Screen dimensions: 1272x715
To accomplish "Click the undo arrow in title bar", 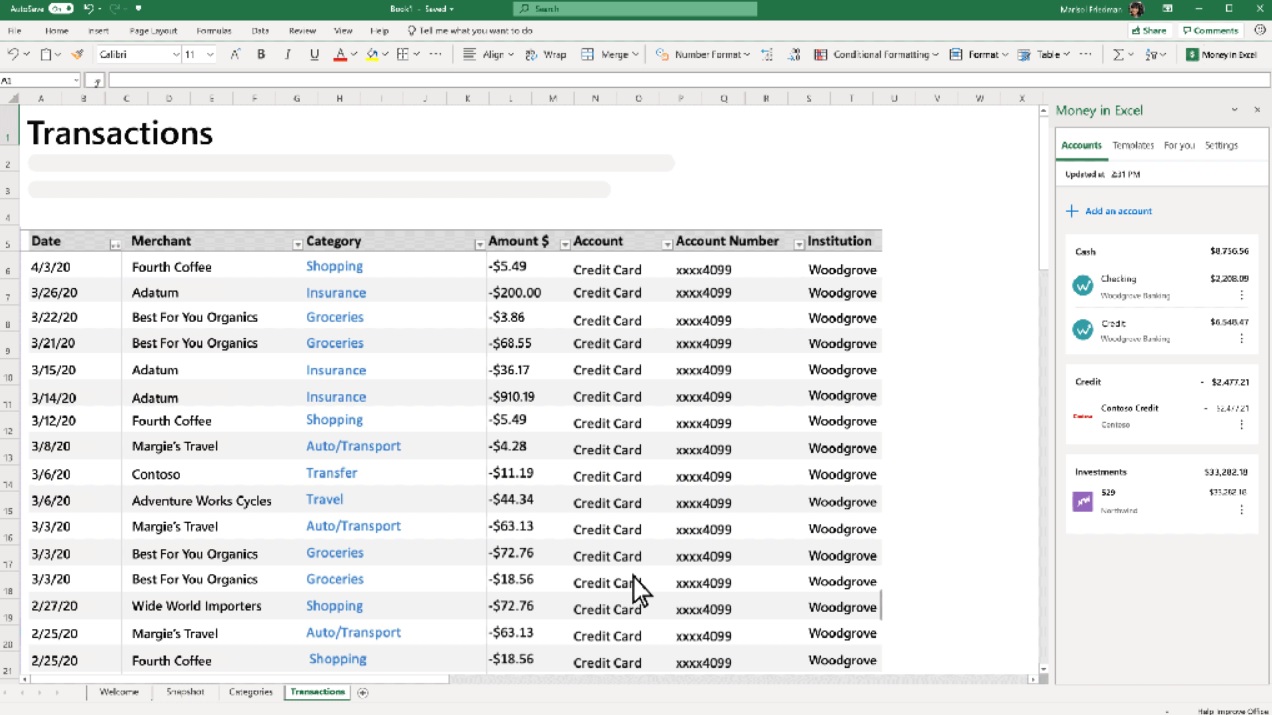I will click(89, 9).
